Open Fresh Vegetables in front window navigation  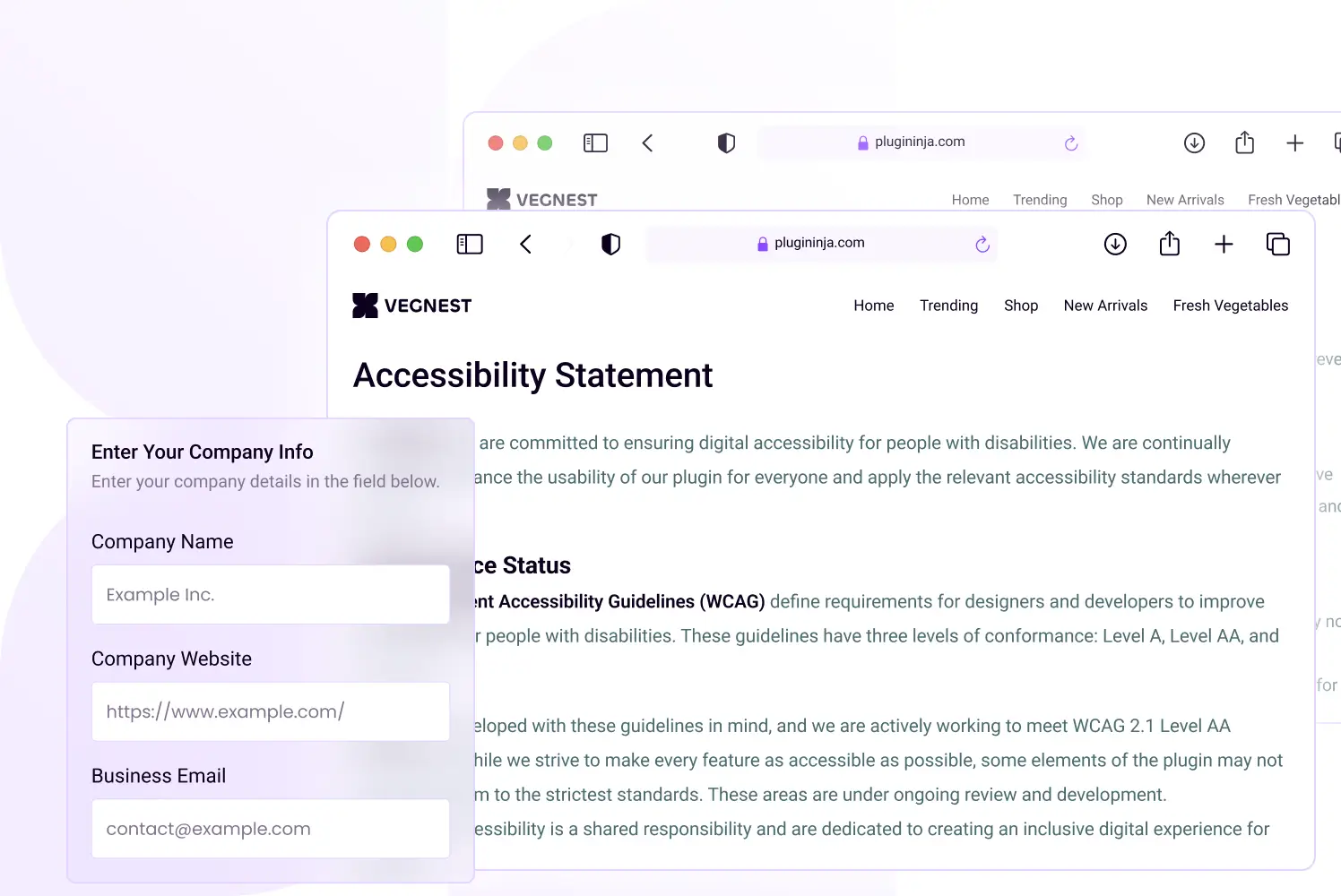1231,306
